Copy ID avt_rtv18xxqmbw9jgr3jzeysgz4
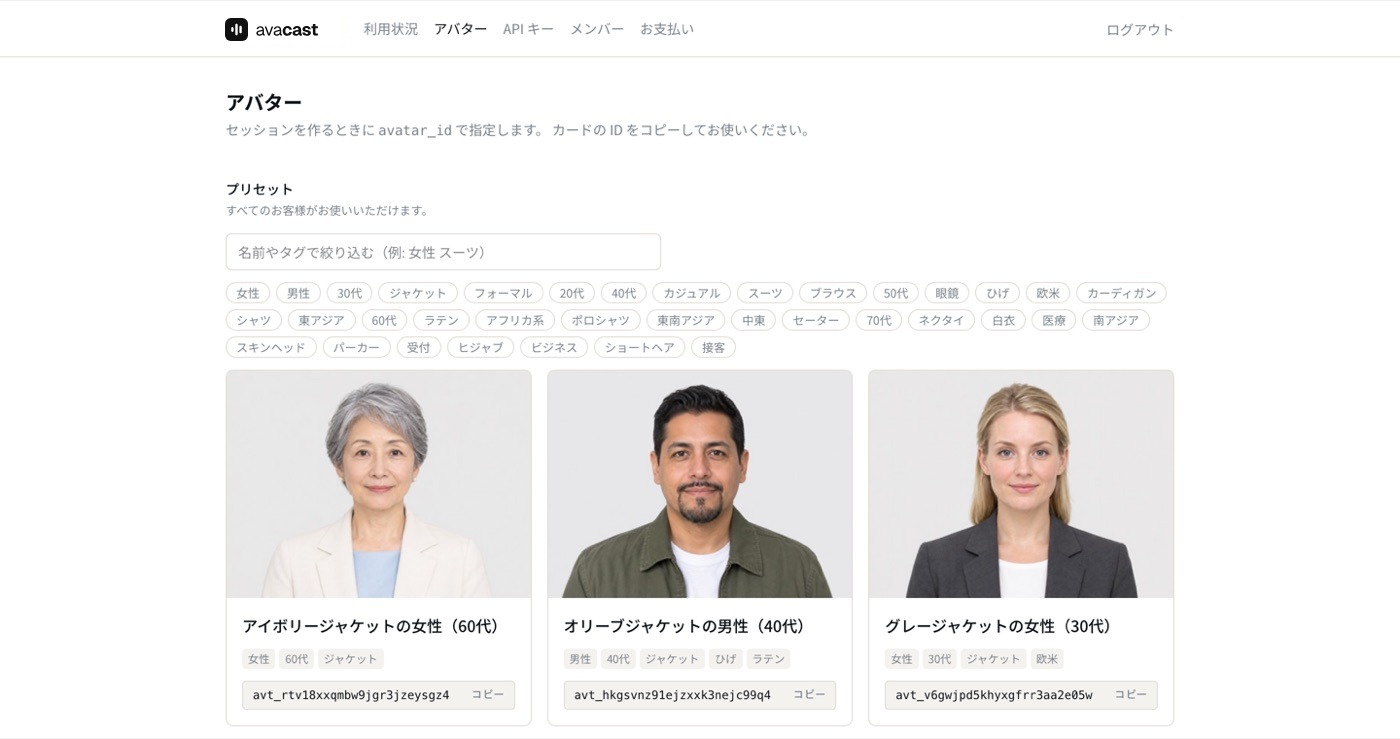 [488, 694]
